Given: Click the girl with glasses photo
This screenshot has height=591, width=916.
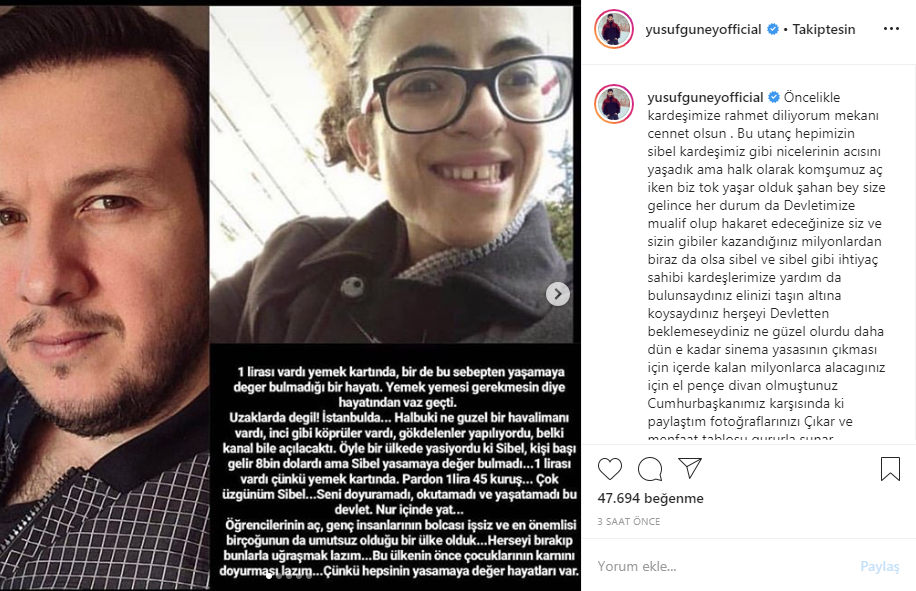Looking at the screenshot, I should [x=391, y=174].
